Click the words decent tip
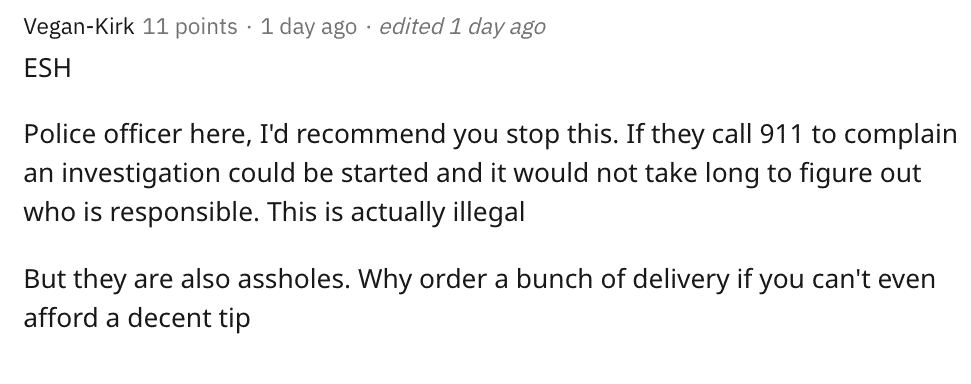Image resolution: width=971 pixels, height=384 pixels. [189, 318]
